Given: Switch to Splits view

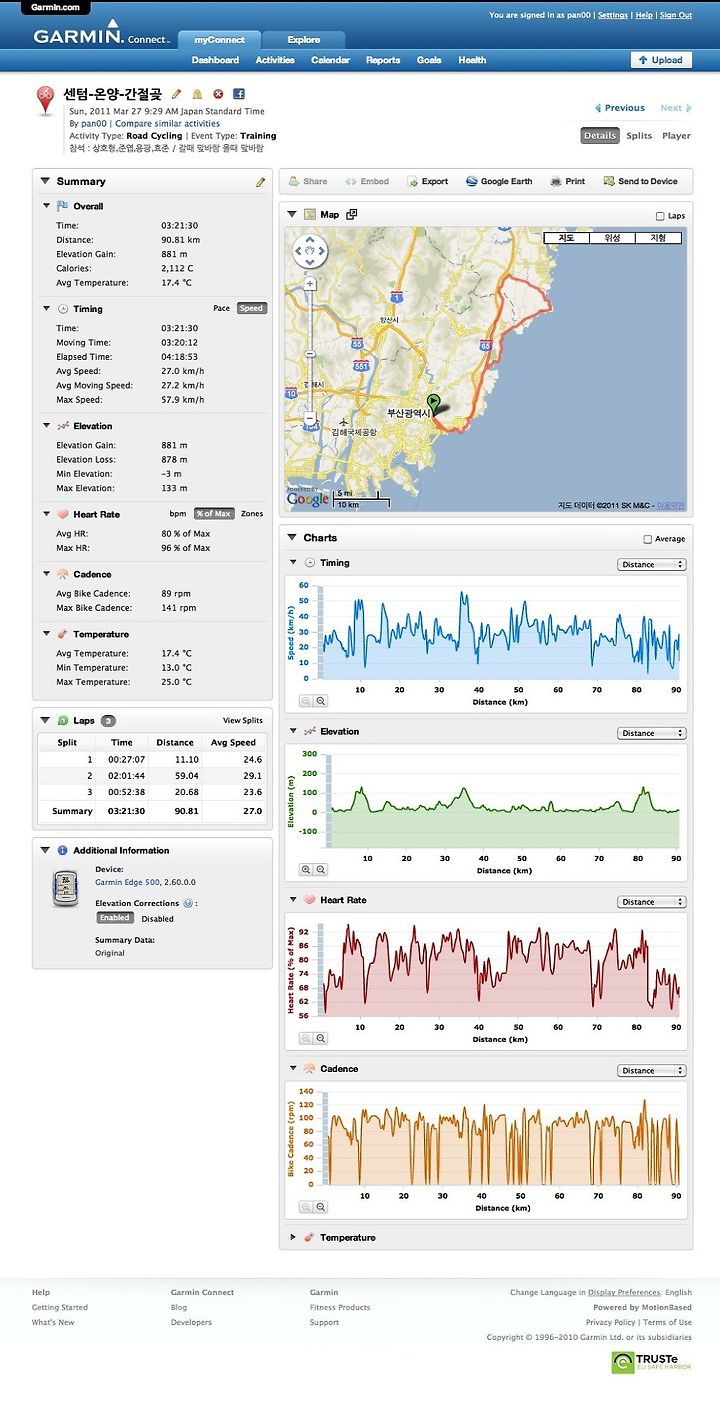Looking at the screenshot, I should 639,135.
